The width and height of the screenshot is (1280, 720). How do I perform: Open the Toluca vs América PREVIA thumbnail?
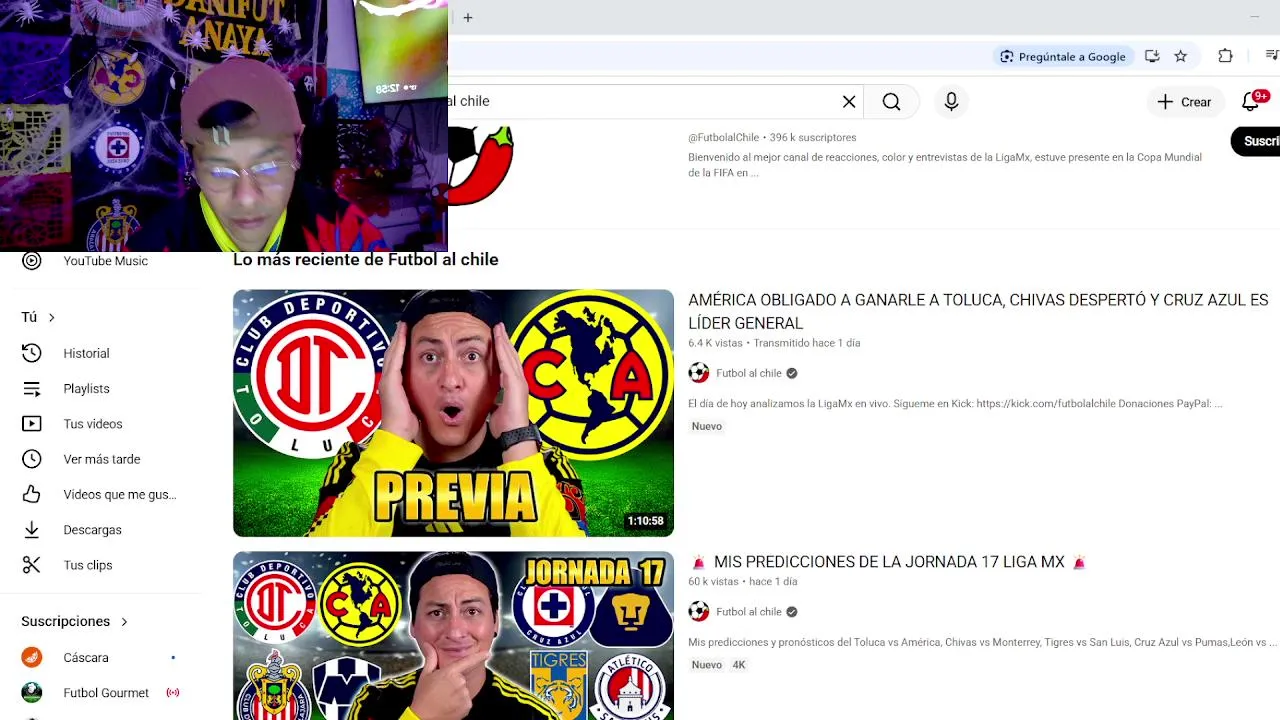coord(453,413)
